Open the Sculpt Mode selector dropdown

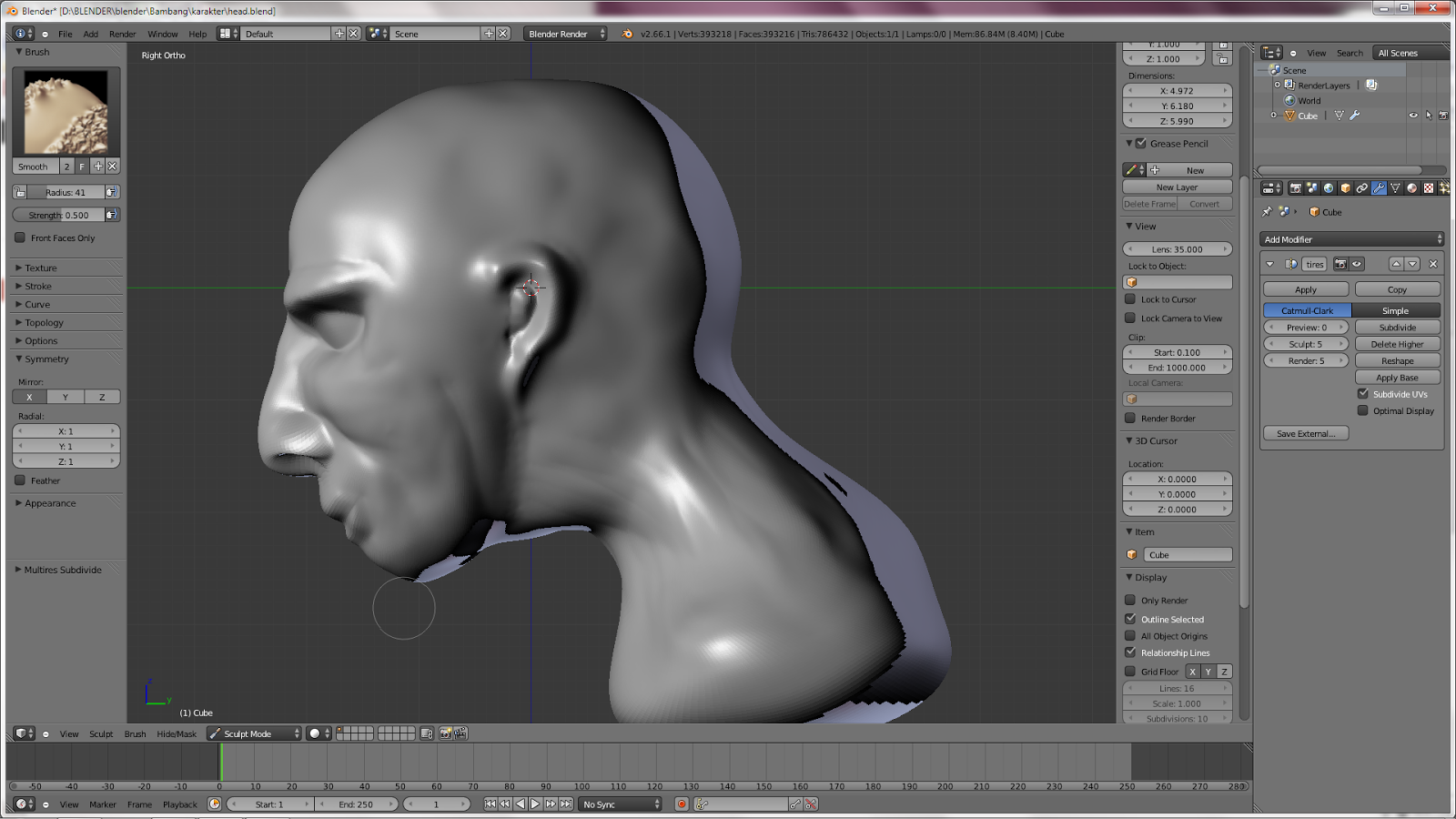[x=254, y=733]
